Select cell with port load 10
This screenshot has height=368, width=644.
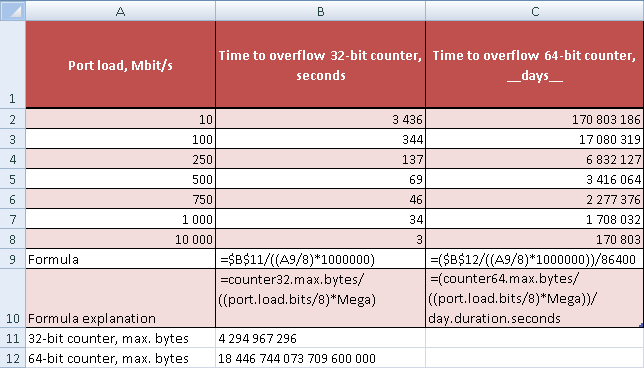pos(120,119)
